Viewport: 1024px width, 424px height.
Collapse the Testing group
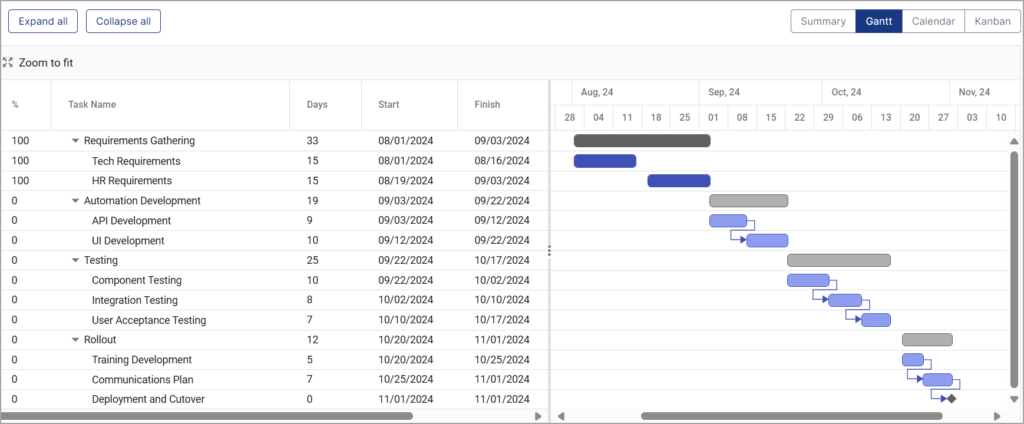point(75,260)
